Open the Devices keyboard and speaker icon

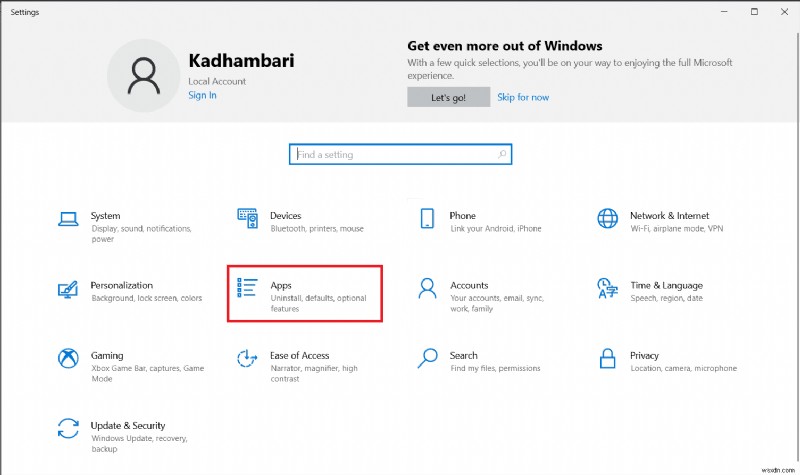tap(247, 218)
